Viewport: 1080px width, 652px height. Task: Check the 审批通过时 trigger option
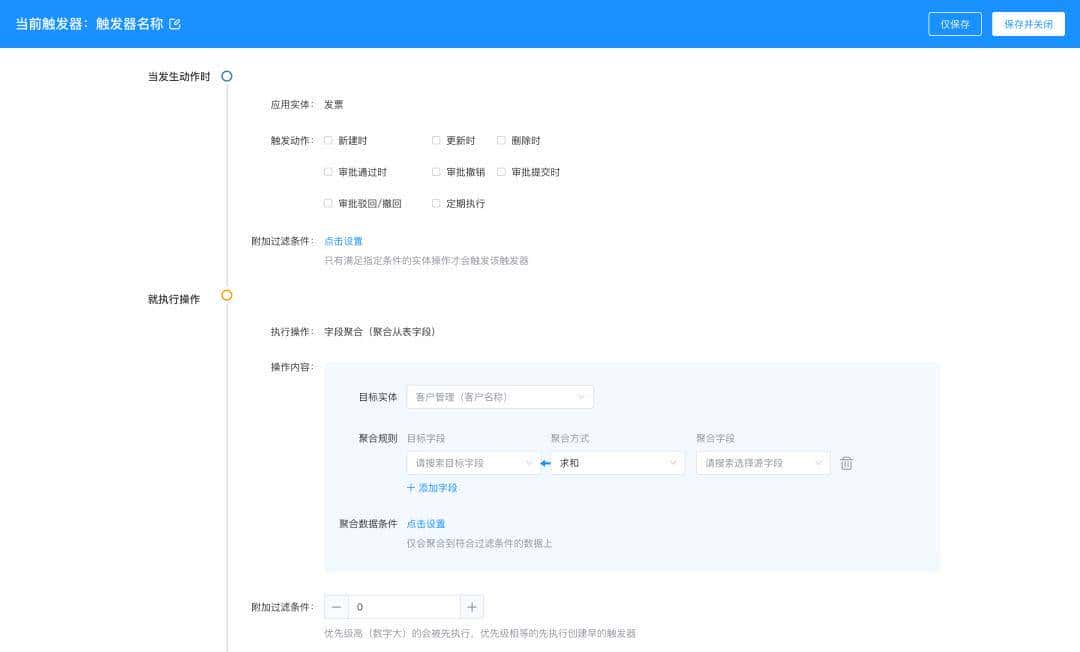pos(328,172)
